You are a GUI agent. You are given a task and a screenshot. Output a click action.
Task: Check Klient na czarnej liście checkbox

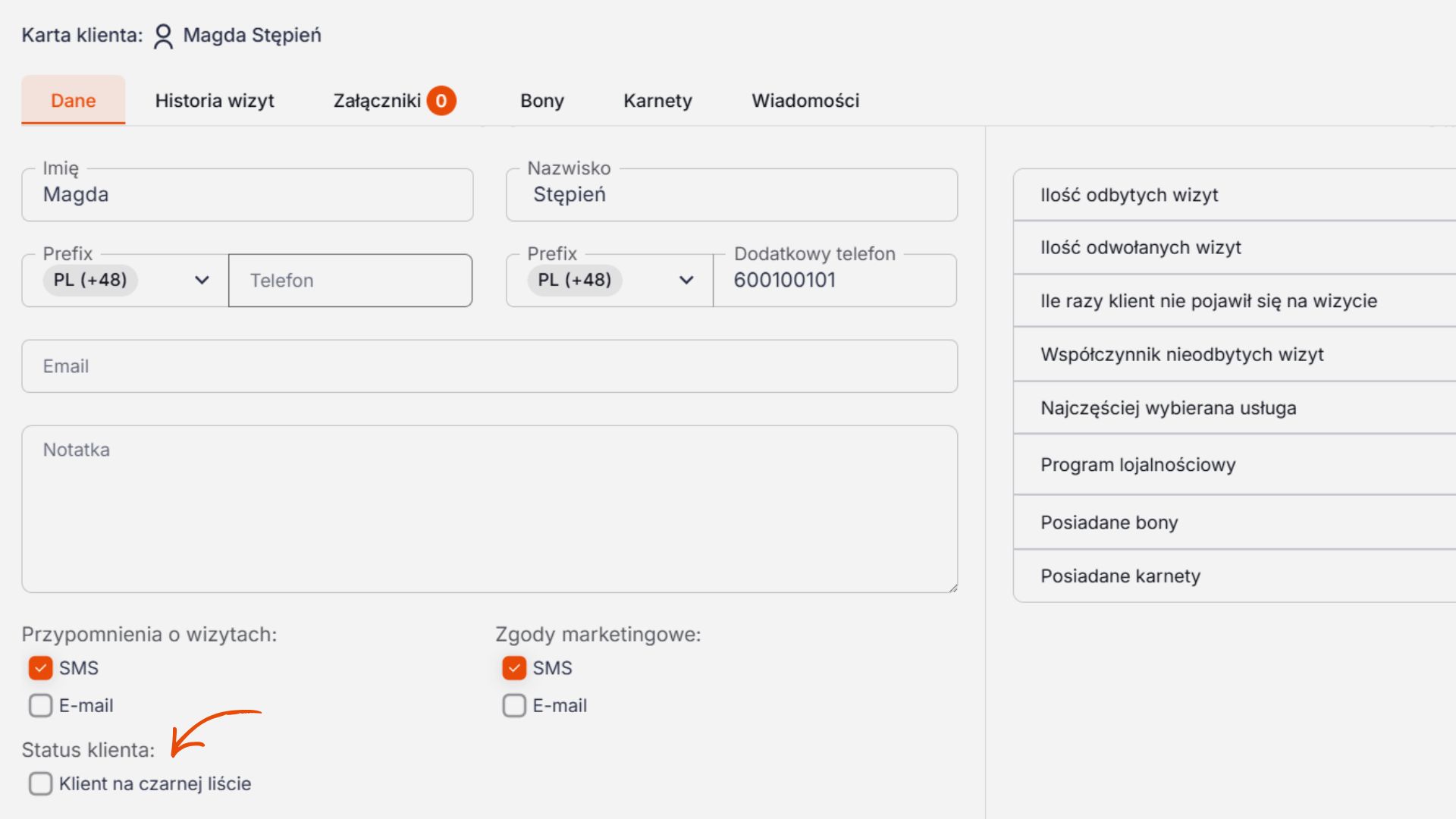pyautogui.click(x=41, y=783)
